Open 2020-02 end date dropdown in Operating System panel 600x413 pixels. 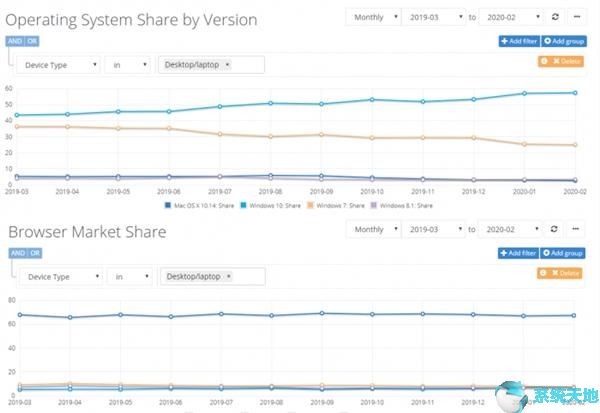click(511, 17)
